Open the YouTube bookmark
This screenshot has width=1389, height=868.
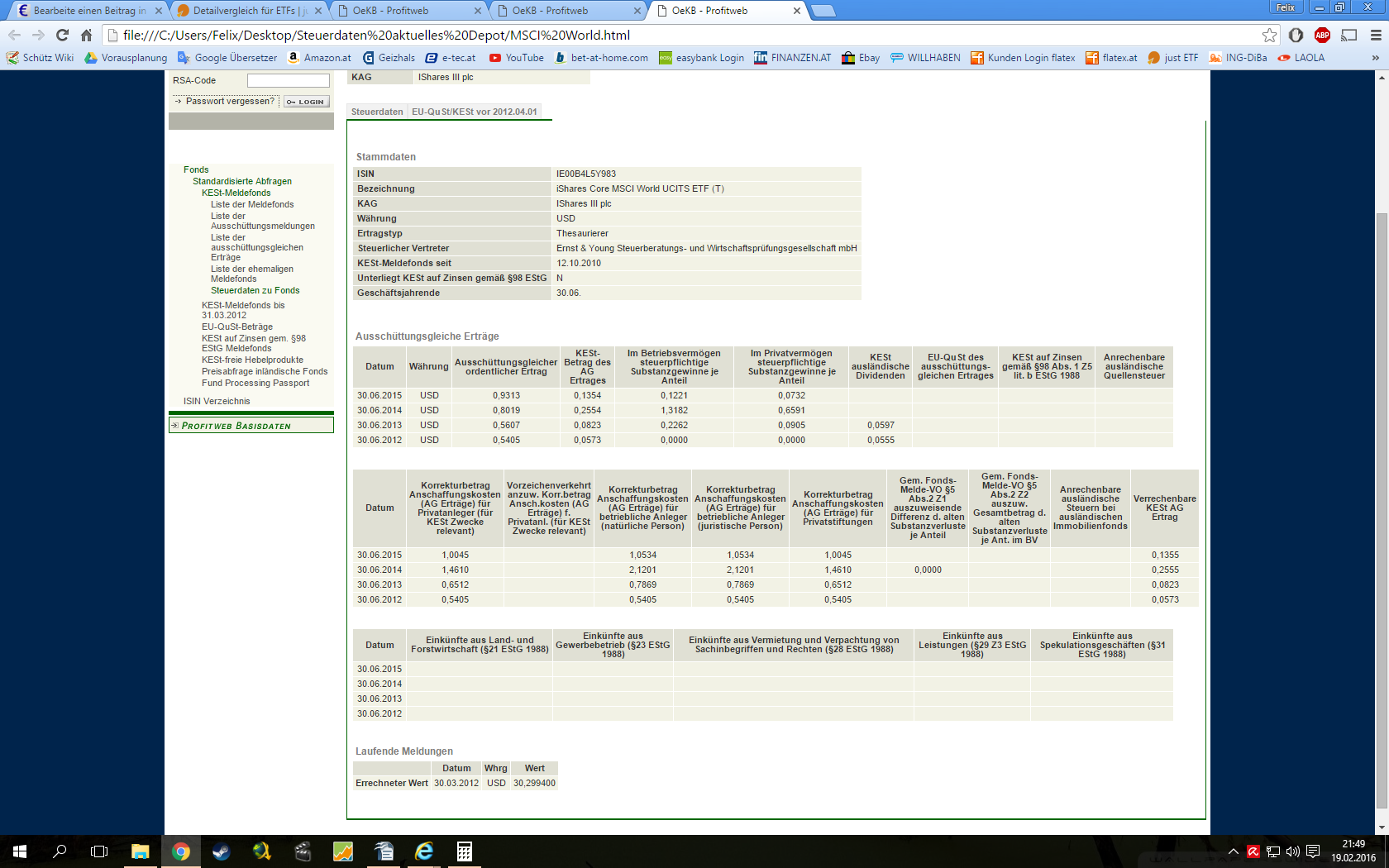pos(516,58)
